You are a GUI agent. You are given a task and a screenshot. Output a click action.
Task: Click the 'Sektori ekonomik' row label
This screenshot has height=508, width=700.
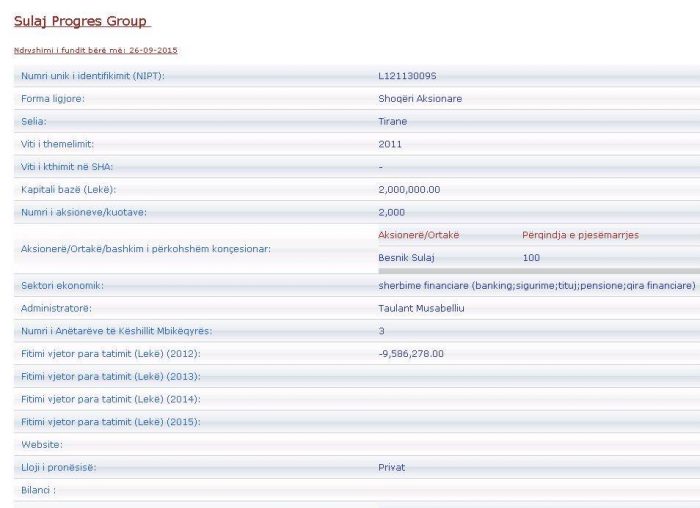coord(62,286)
